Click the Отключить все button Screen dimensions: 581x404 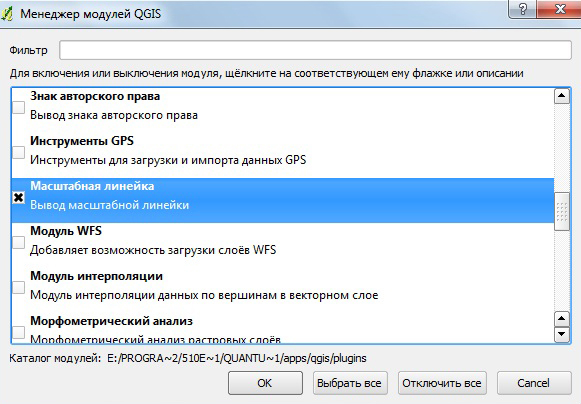pyautogui.click(x=442, y=383)
